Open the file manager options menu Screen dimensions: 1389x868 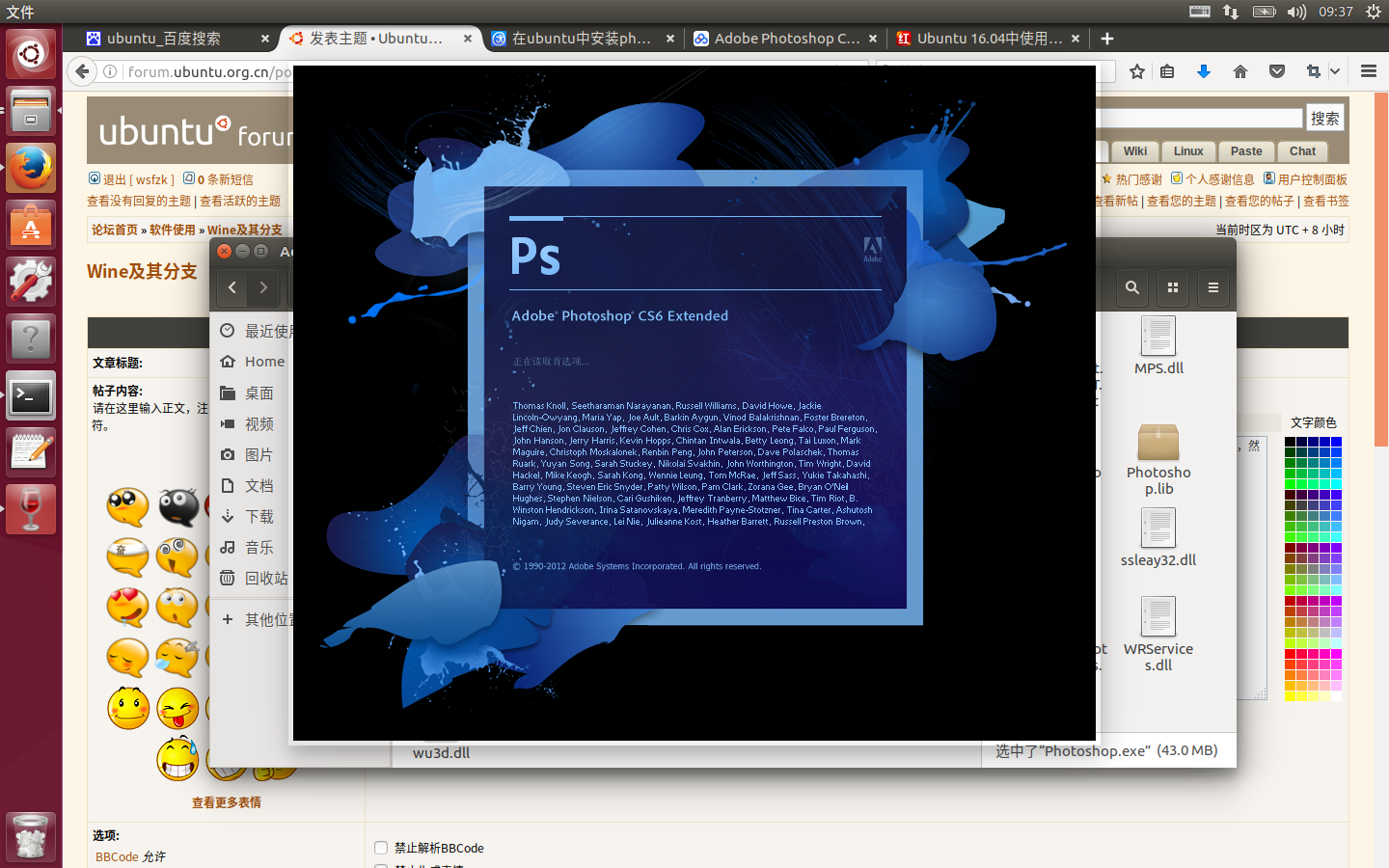point(1213,287)
